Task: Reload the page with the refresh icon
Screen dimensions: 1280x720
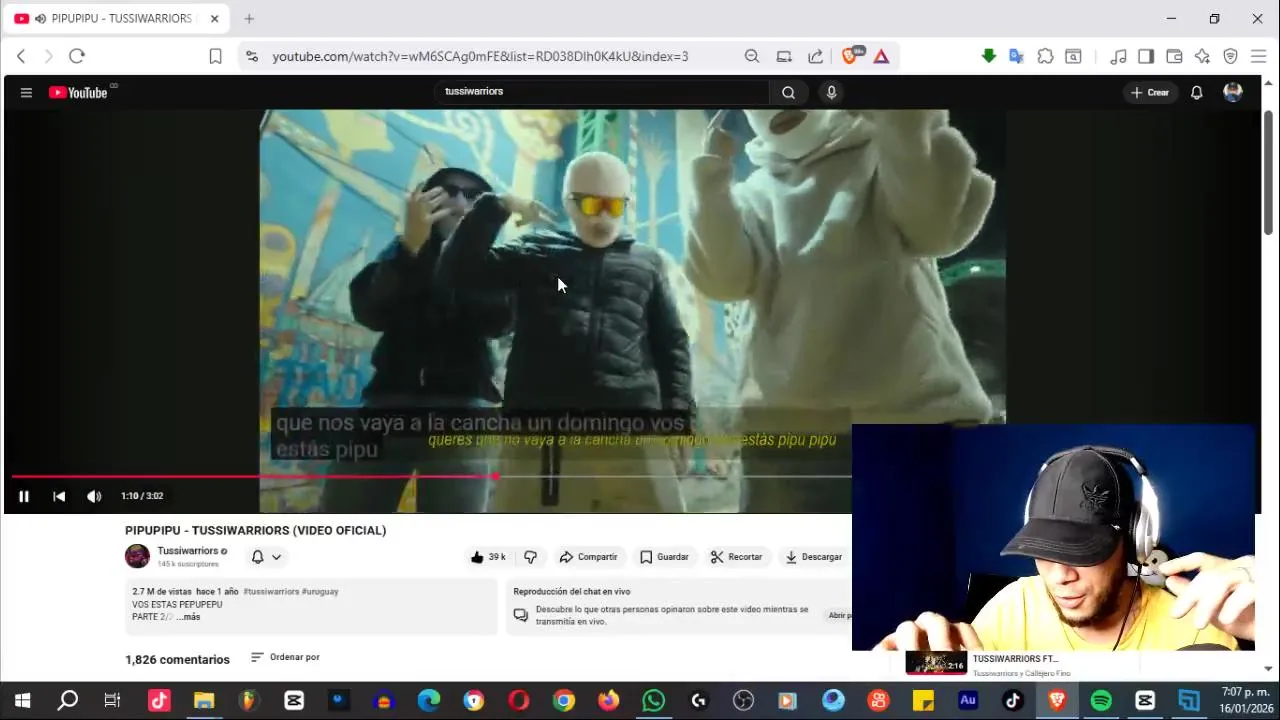Action: coord(77,56)
